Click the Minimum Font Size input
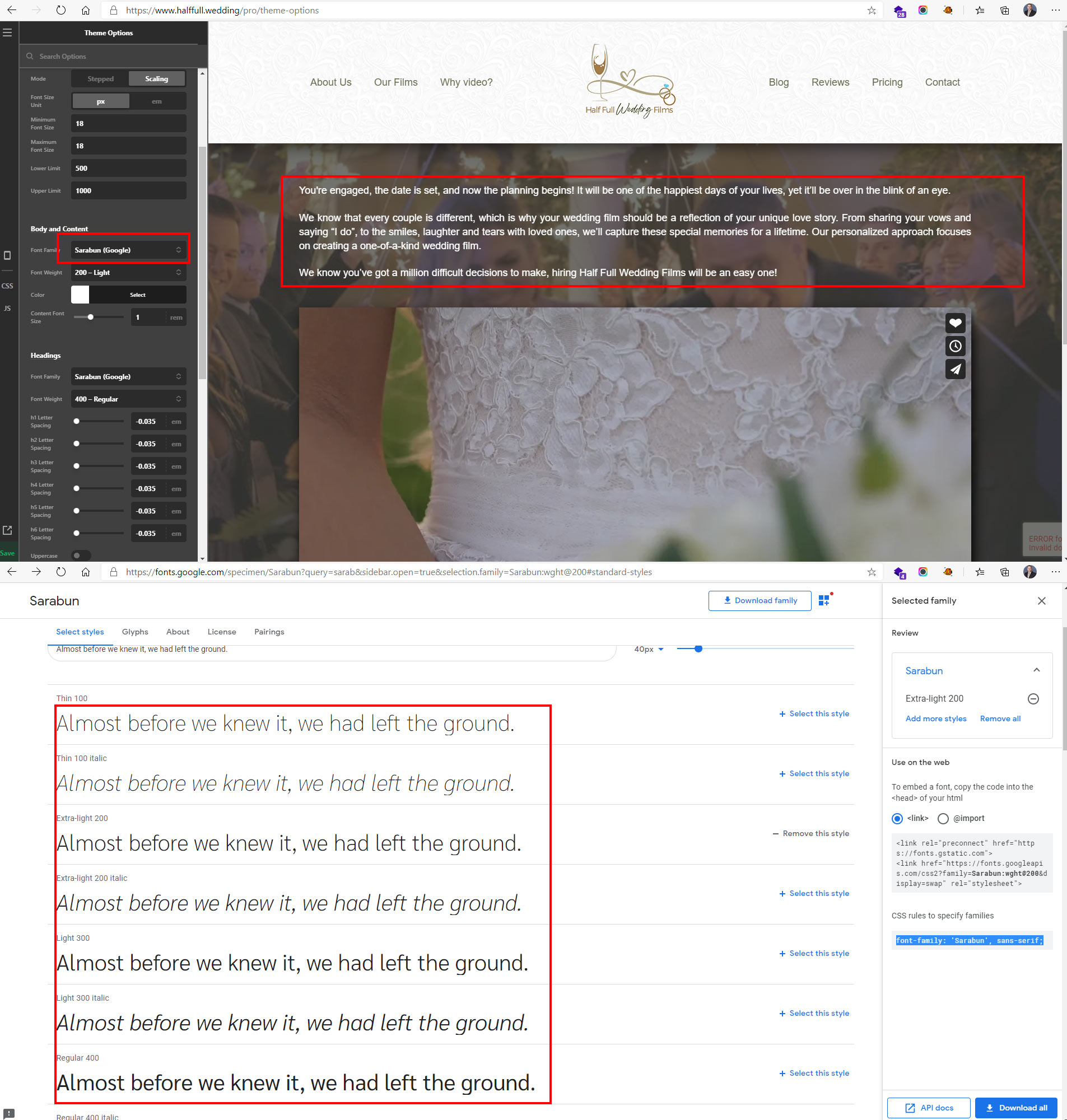Screen dimensions: 1067x1120 pyautogui.click(x=128, y=123)
